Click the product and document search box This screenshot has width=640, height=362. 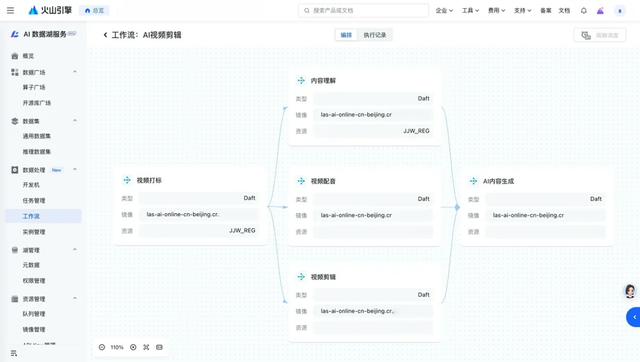click(x=363, y=11)
